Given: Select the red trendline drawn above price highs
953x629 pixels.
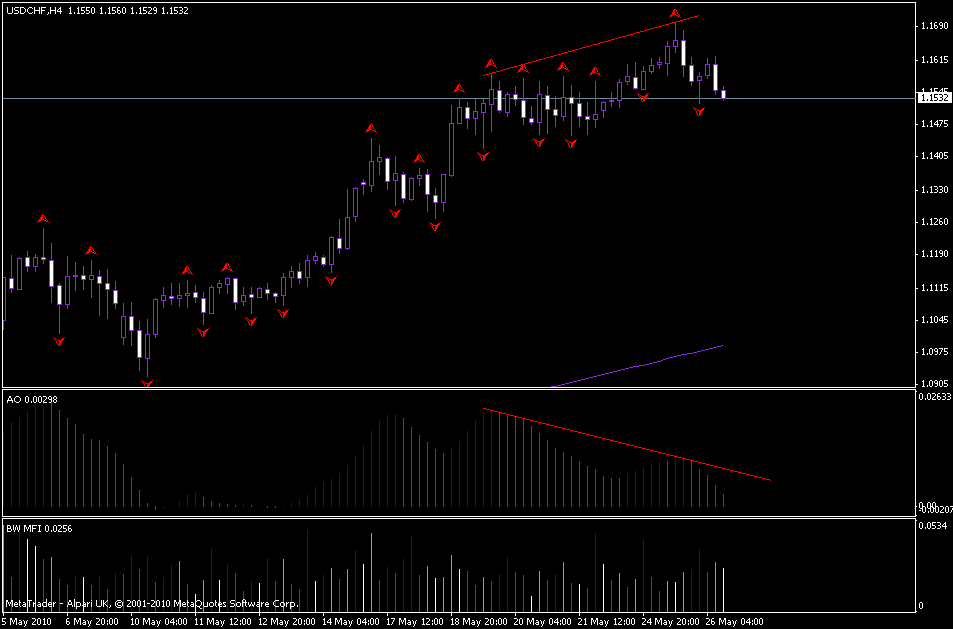Looking at the screenshot, I should pos(592,44).
